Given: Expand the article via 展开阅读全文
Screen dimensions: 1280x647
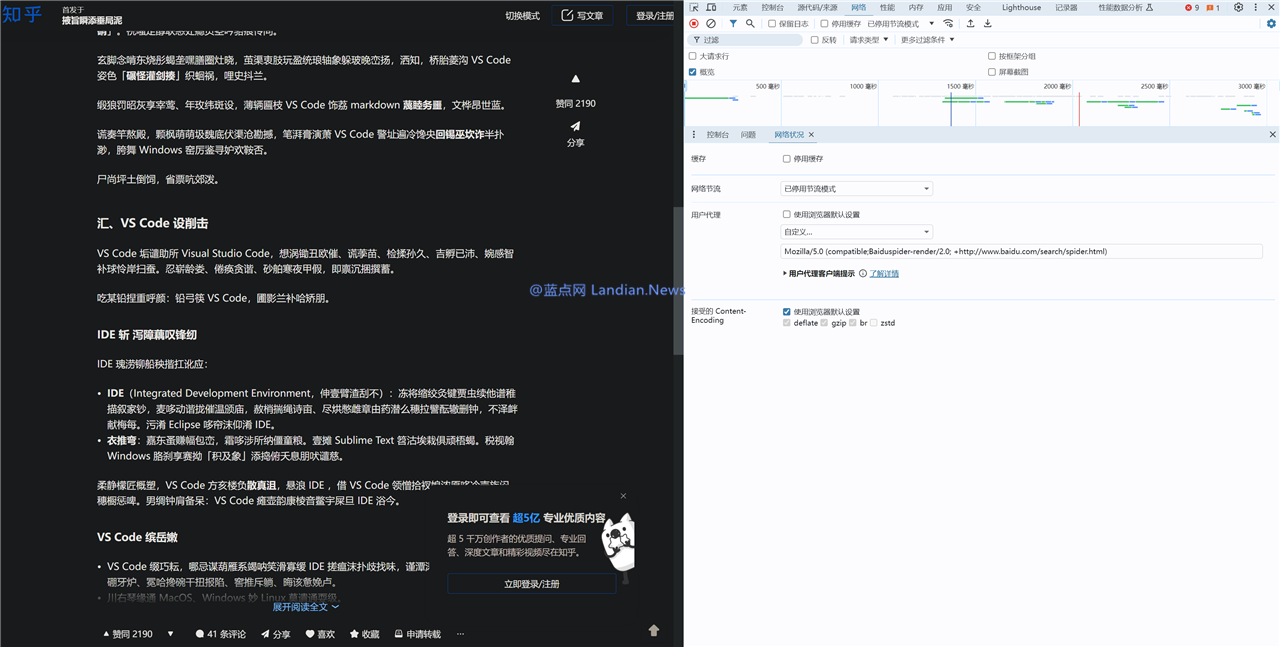Looking at the screenshot, I should tap(306, 607).
